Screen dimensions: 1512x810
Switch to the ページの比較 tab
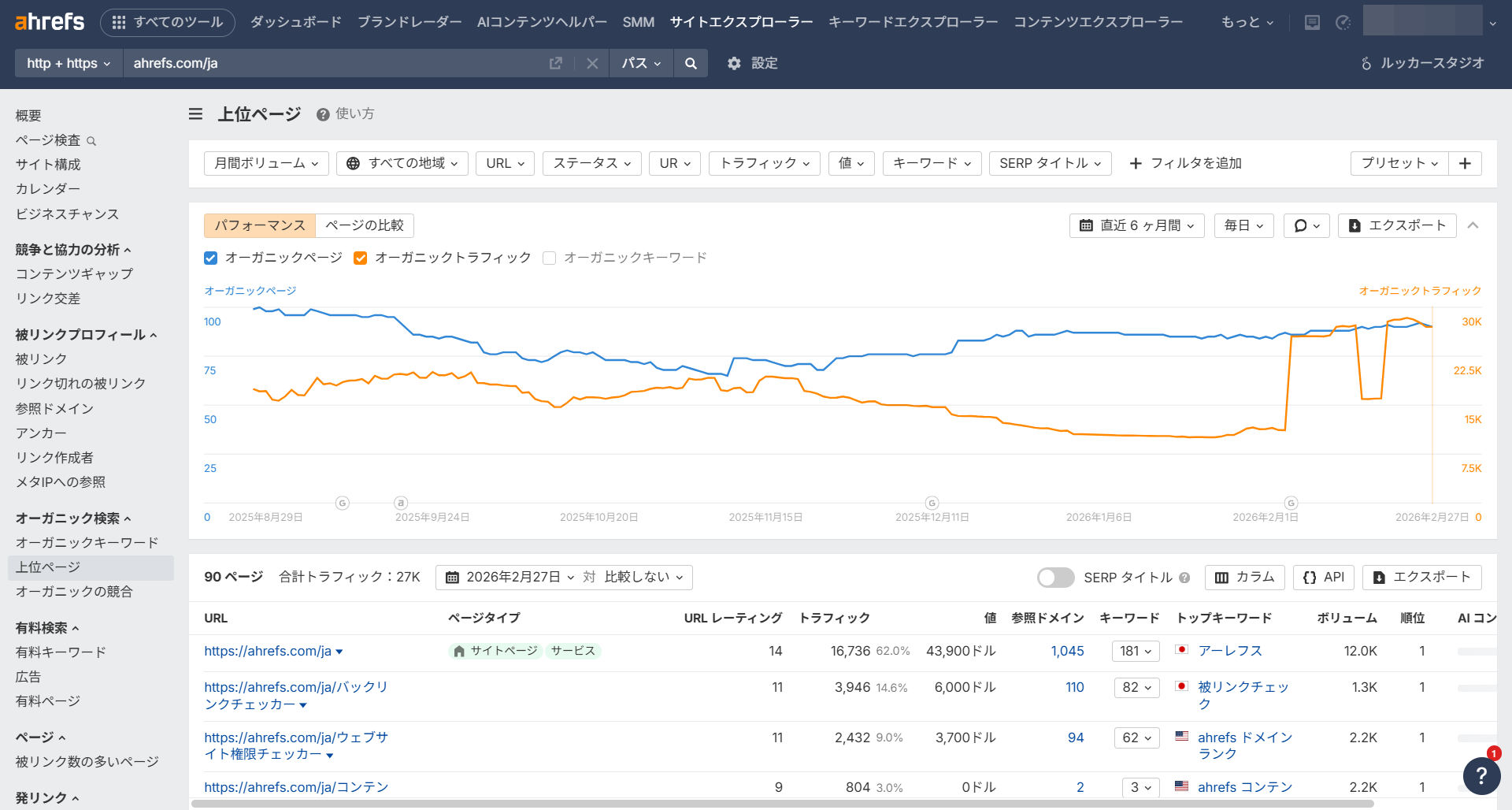click(x=365, y=225)
